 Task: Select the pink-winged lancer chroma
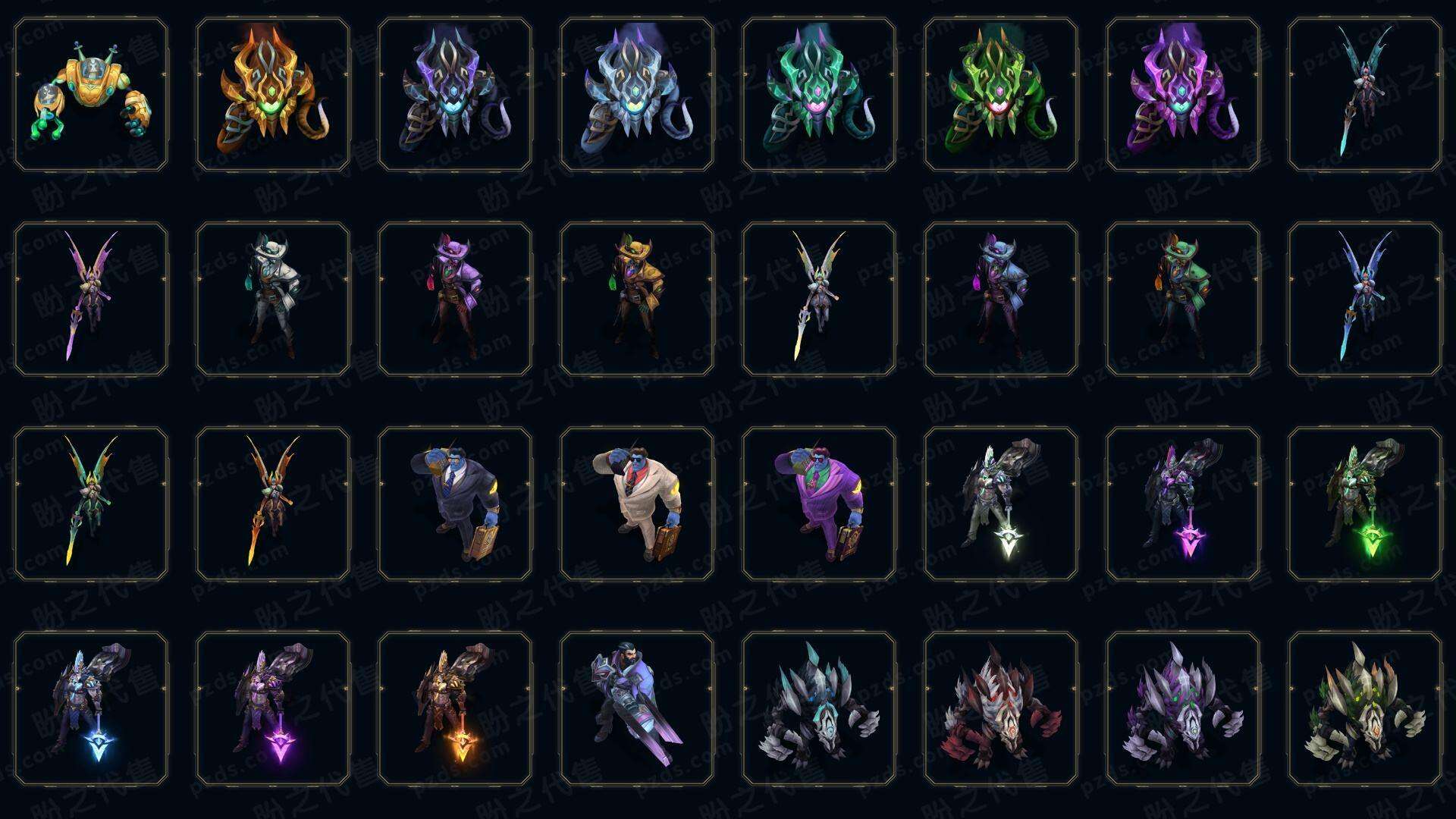[x=91, y=299]
